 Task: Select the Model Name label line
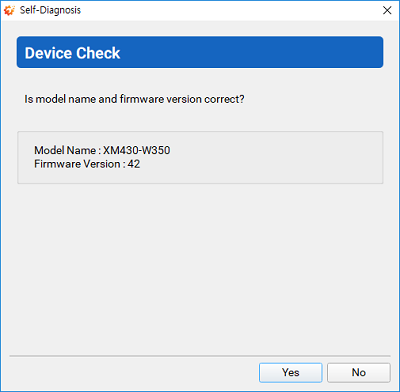point(102,150)
